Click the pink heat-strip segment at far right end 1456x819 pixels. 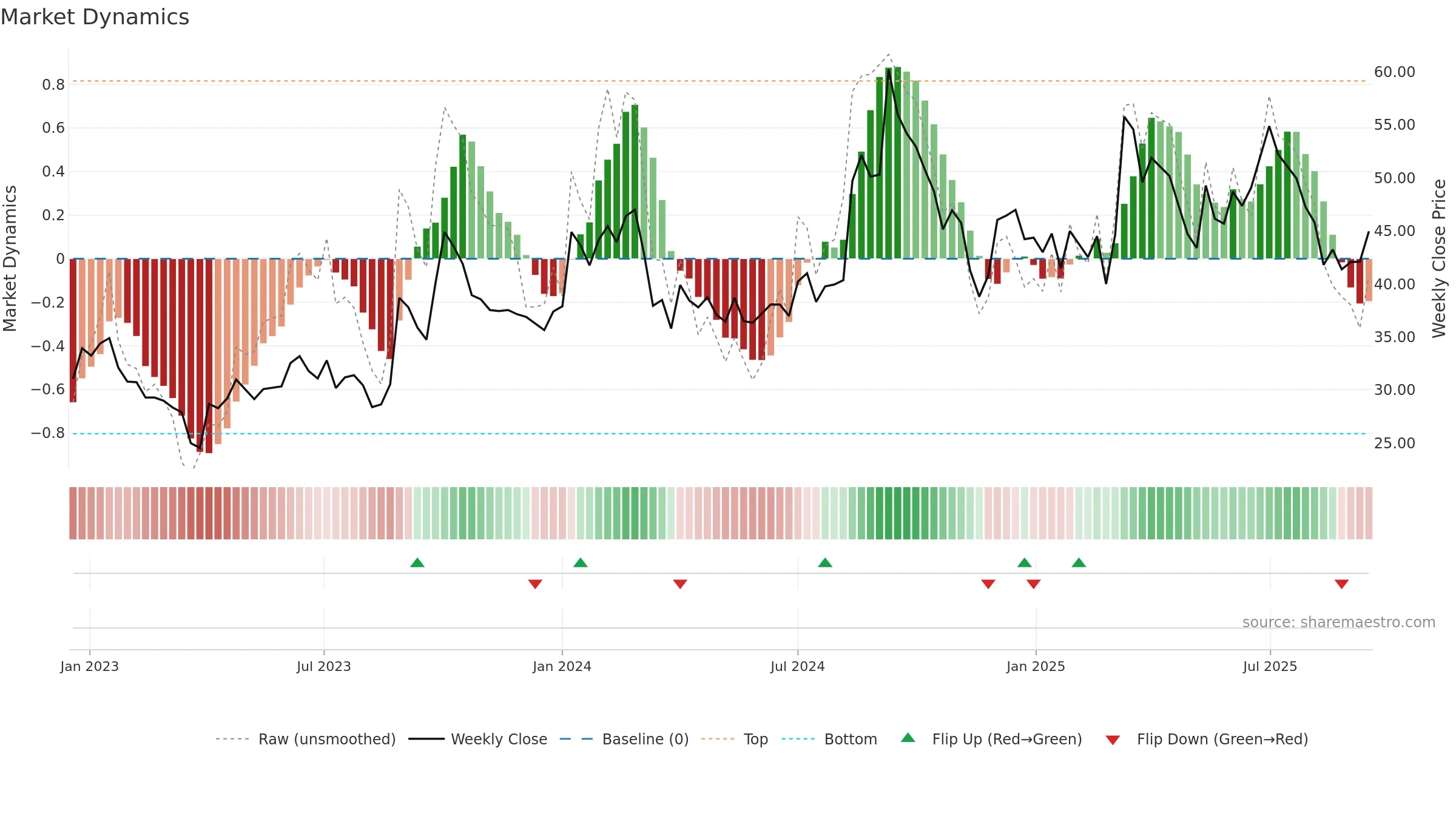point(1369,513)
